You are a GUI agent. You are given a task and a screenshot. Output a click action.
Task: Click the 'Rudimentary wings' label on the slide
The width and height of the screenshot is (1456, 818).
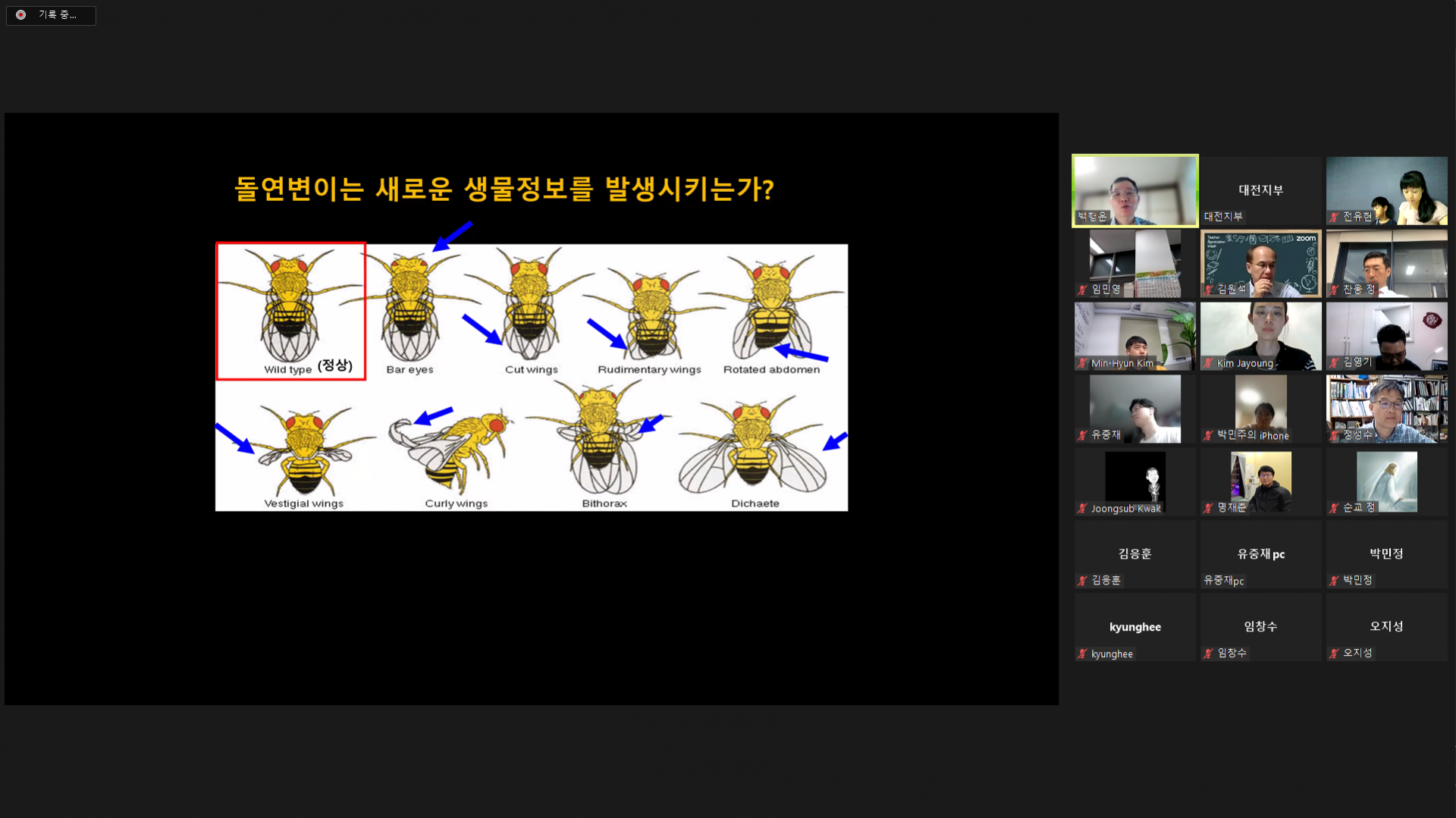click(650, 370)
